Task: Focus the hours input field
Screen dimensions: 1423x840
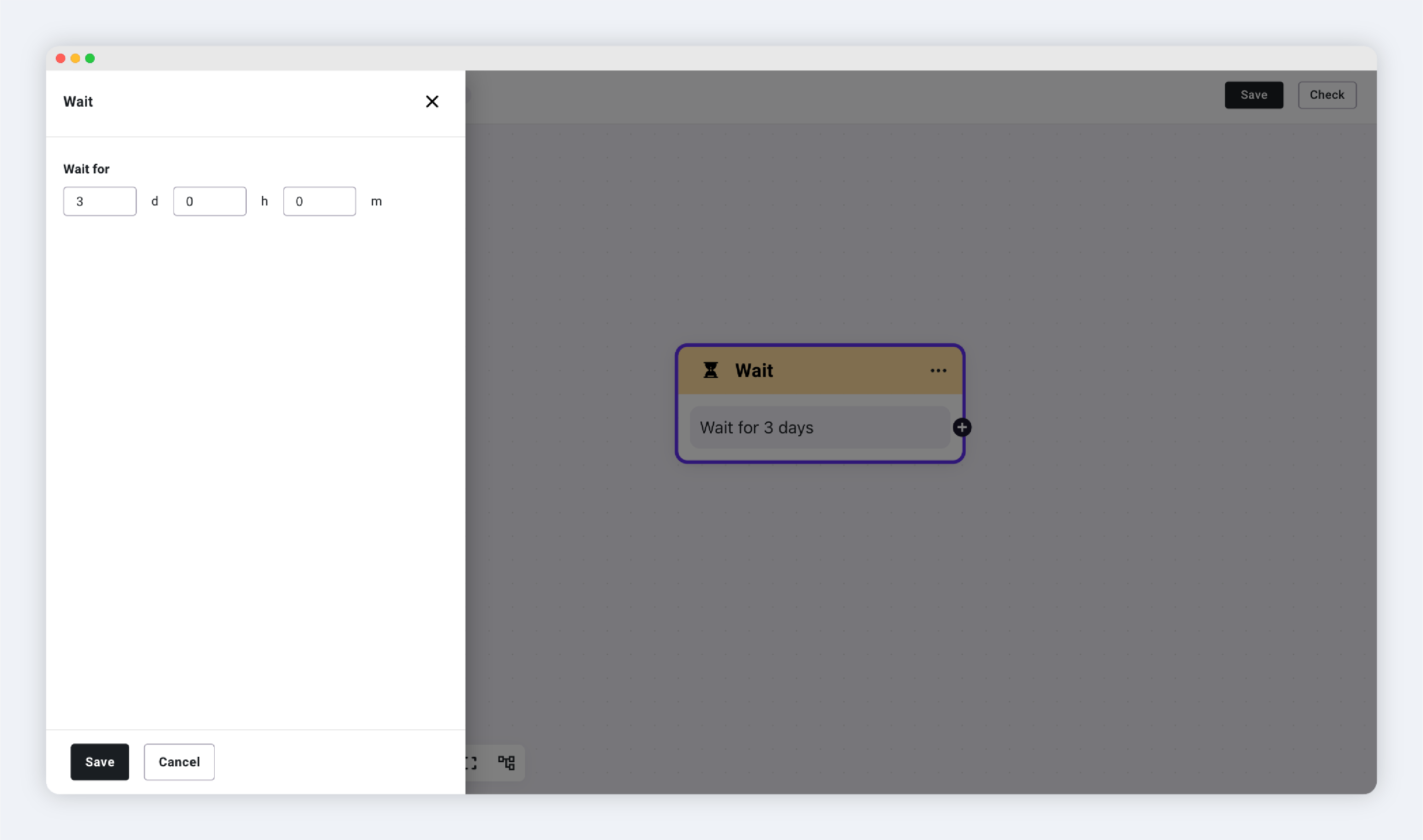Action: pyautogui.click(x=210, y=201)
